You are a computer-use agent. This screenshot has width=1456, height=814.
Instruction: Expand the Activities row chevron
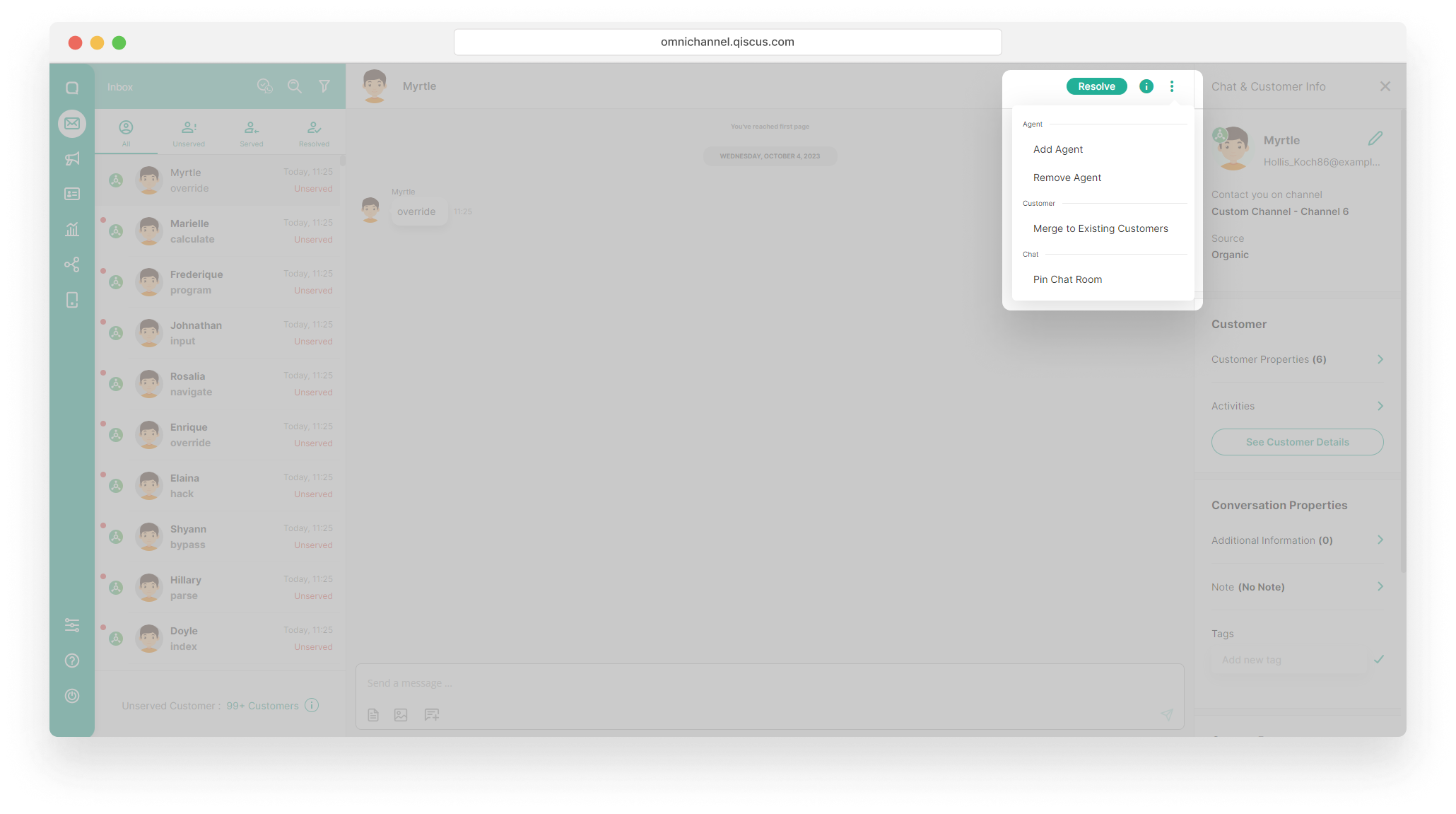point(1380,406)
